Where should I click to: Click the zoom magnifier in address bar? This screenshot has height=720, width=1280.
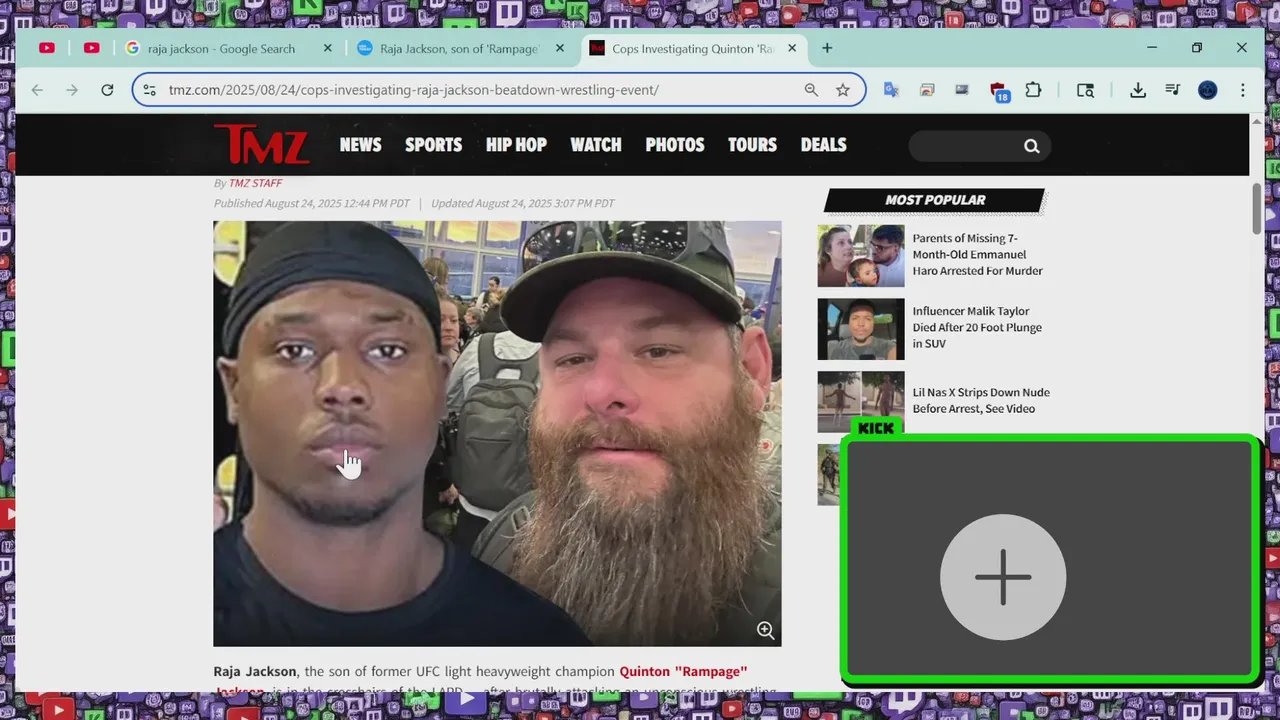pyautogui.click(x=812, y=90)
